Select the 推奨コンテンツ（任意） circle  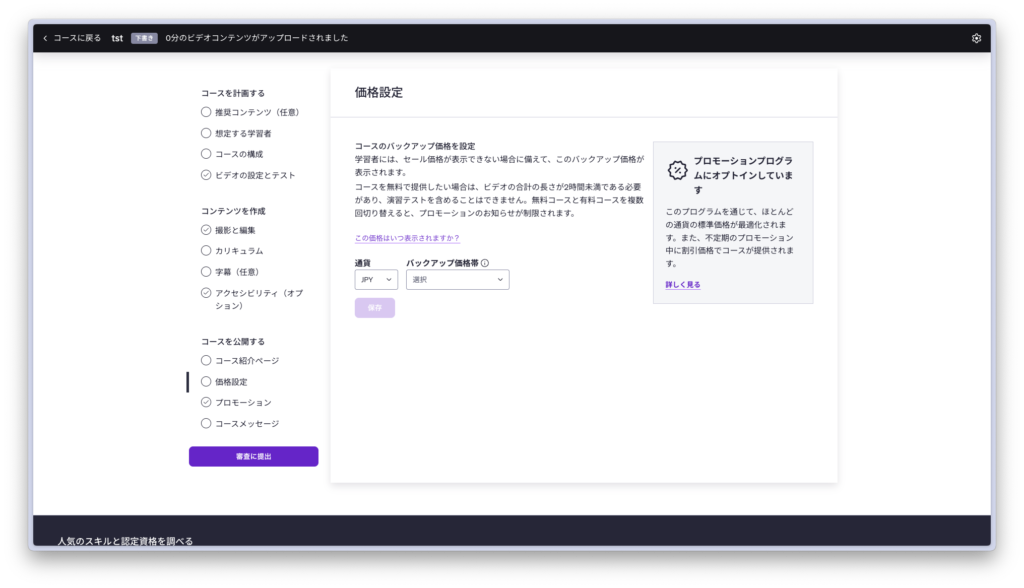pyautogui.click(x=206, y=112)
